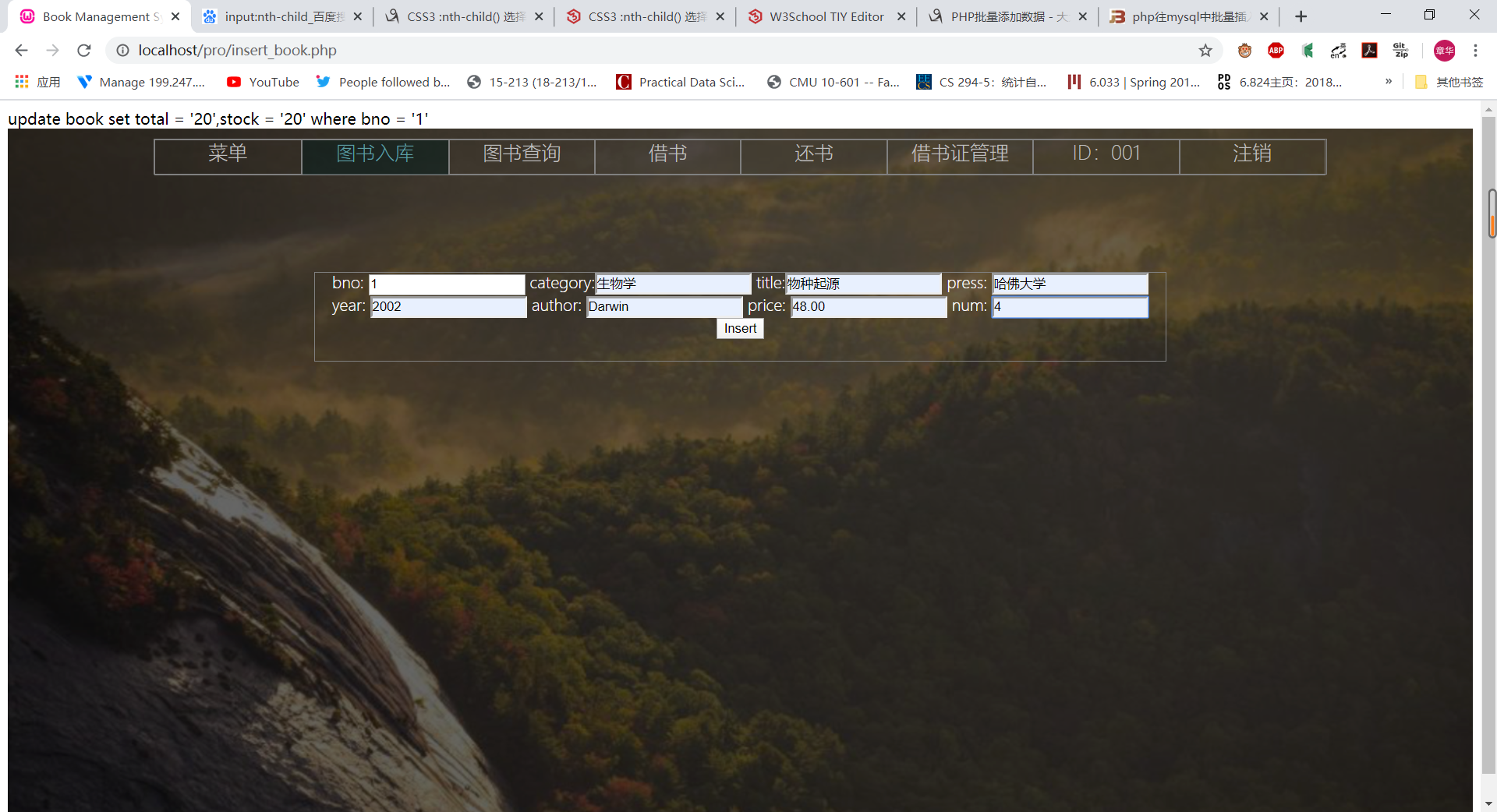Go back with the browser back arrow
Viewport: 1497px width, 812px height.
pos(21,51)
